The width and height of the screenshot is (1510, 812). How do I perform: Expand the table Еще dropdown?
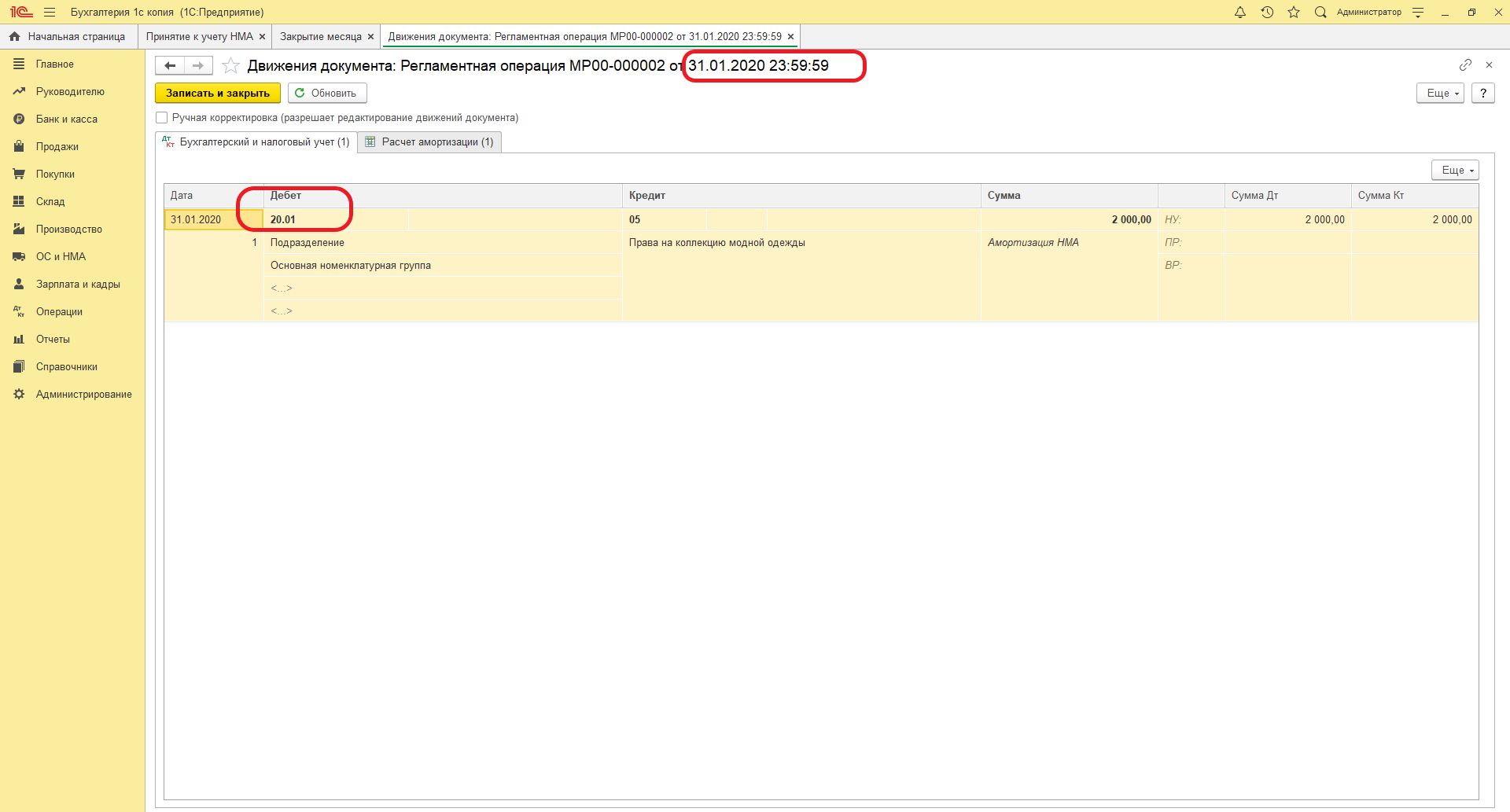click(1454, 170)
